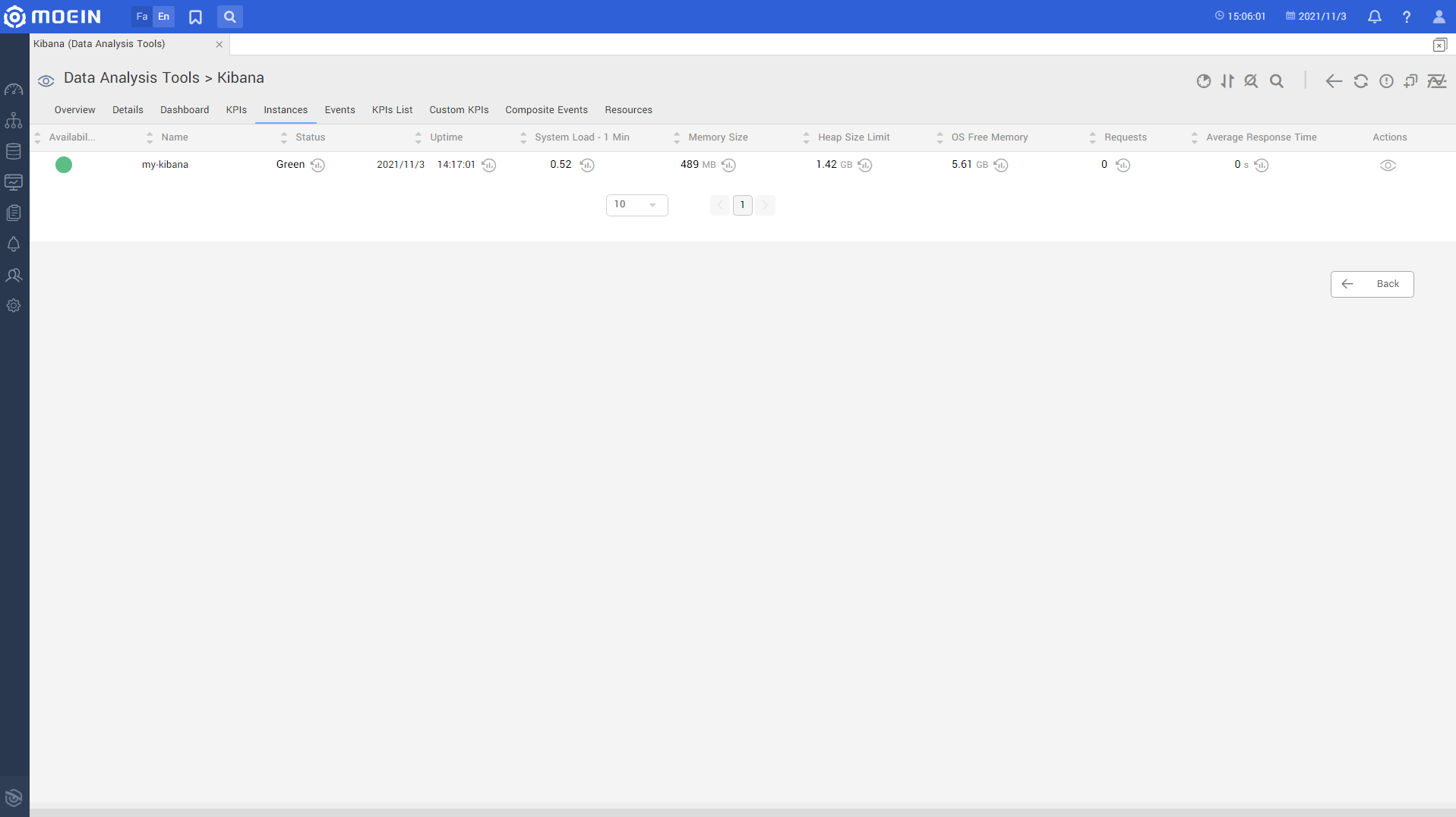Click the sort arrows toolbar icon
The image size is (1456, 817).
[x=1227, y=81]
